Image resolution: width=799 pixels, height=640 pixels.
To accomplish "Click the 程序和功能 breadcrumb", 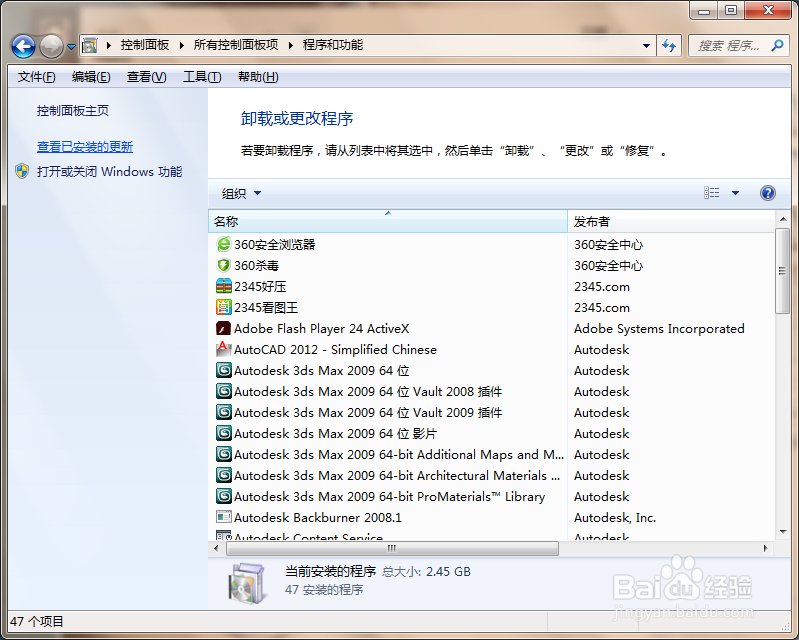I will pos(333,45).
